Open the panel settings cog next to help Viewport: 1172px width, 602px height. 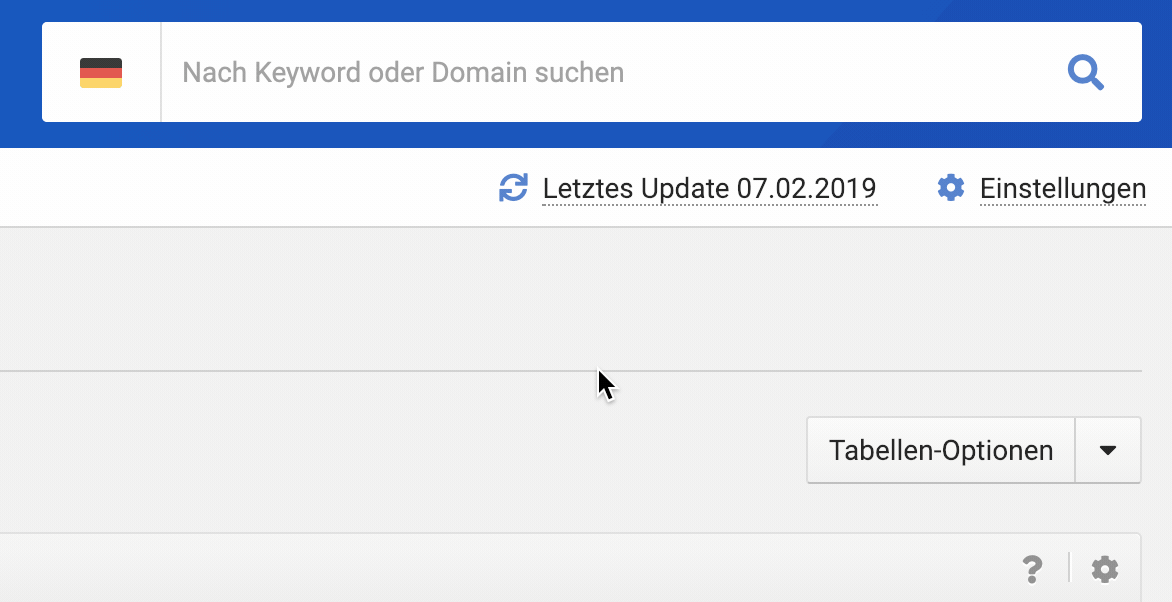pyautogui.click(x=1105, y=570)
